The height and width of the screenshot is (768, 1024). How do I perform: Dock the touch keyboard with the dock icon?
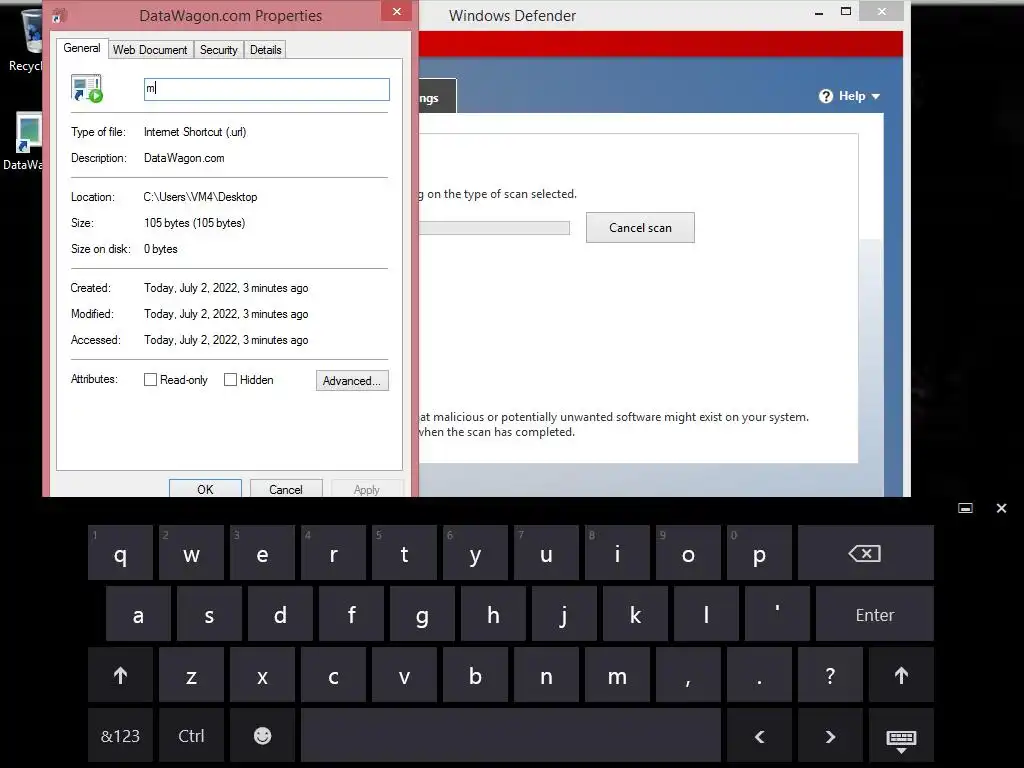tap(965, 508)
